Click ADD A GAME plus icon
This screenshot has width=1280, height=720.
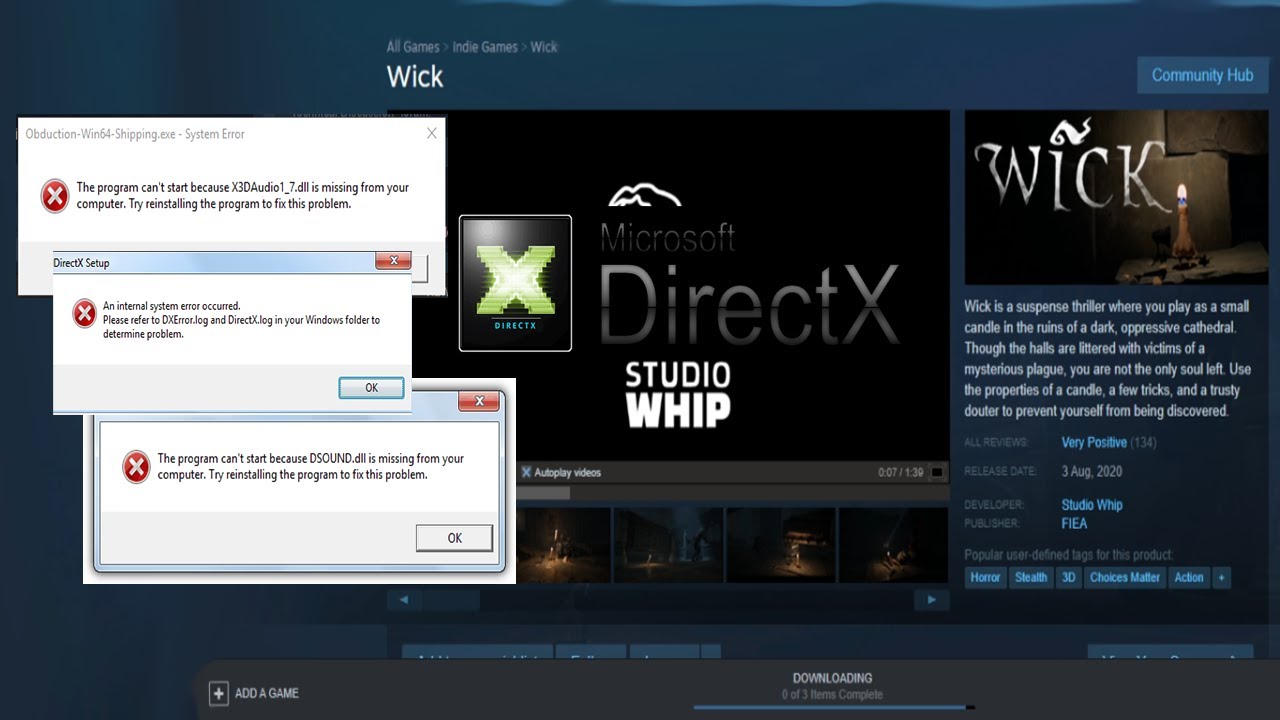click(218, 693)
